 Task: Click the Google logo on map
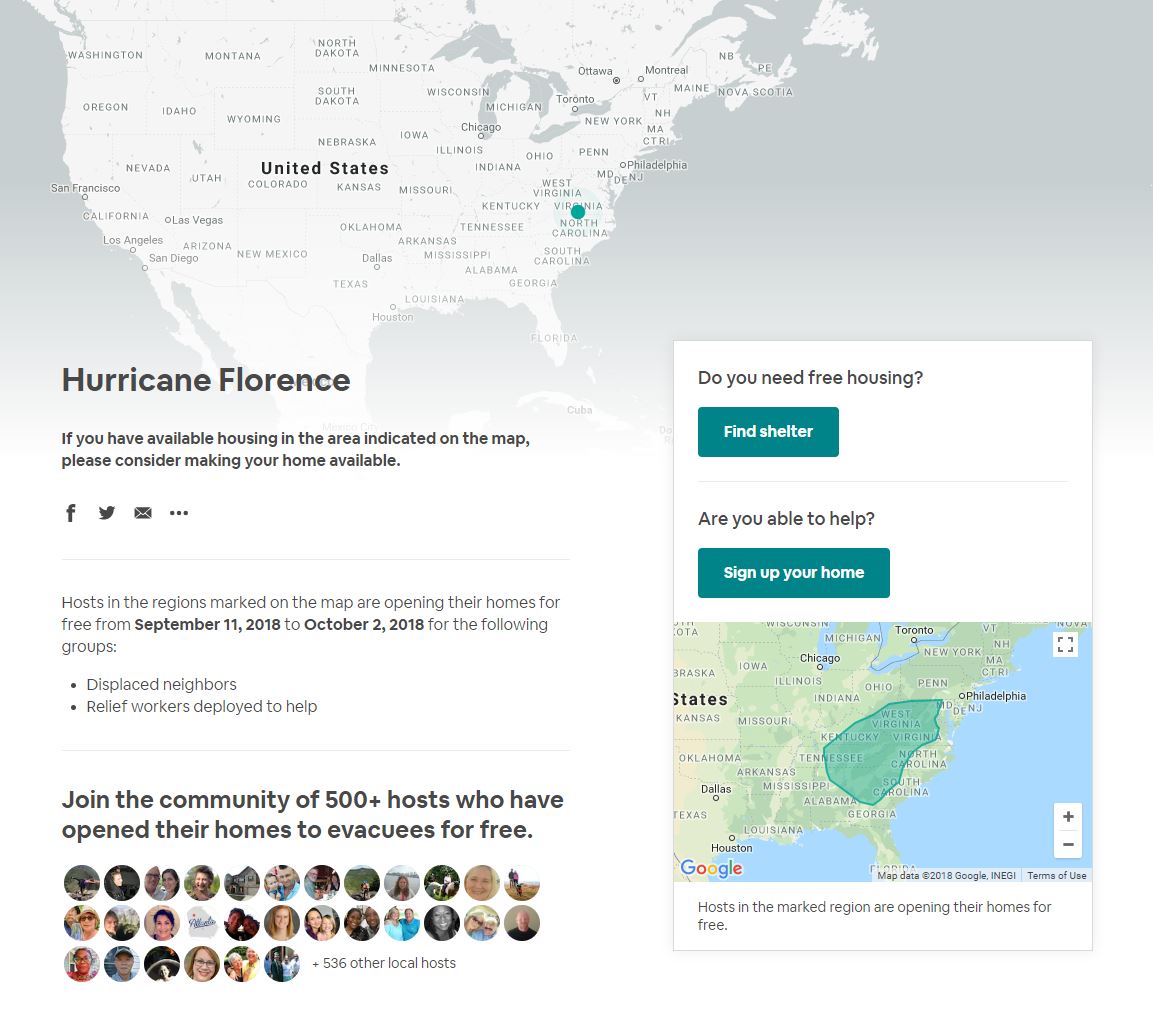coord(711,868)
